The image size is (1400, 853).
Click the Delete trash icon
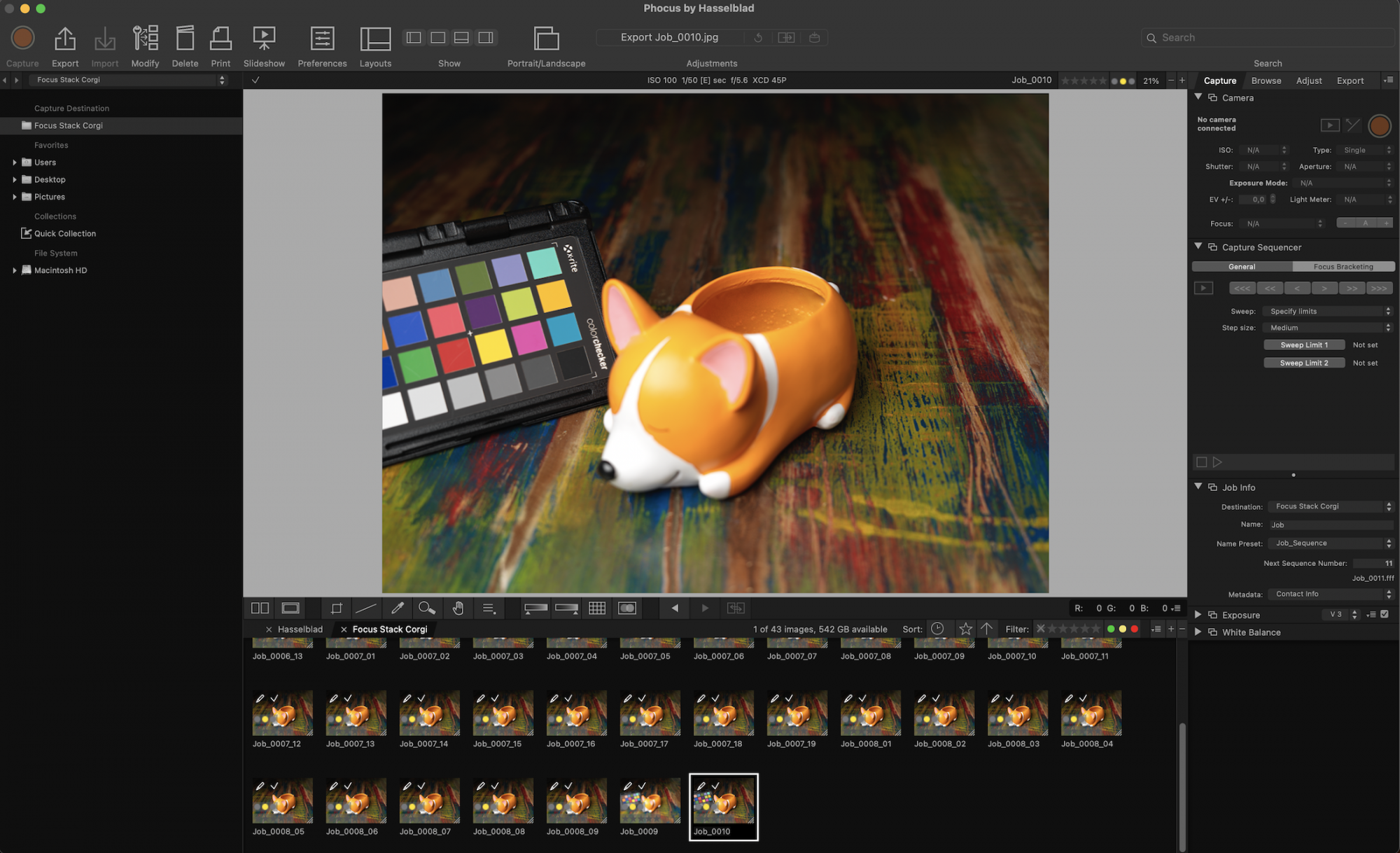coord(185,39)
